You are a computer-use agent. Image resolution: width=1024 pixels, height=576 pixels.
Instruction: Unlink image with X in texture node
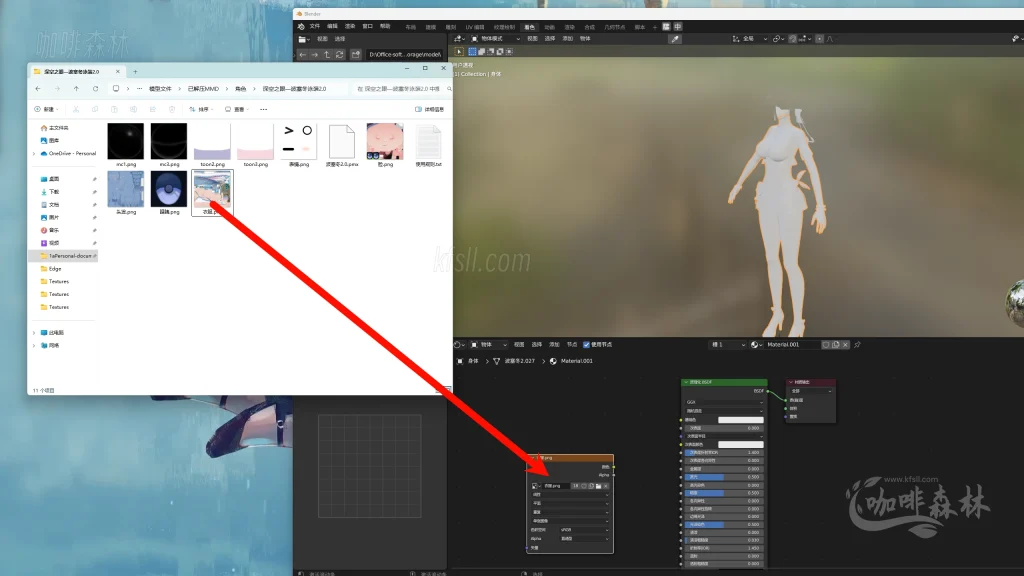(x=606, y=486)
